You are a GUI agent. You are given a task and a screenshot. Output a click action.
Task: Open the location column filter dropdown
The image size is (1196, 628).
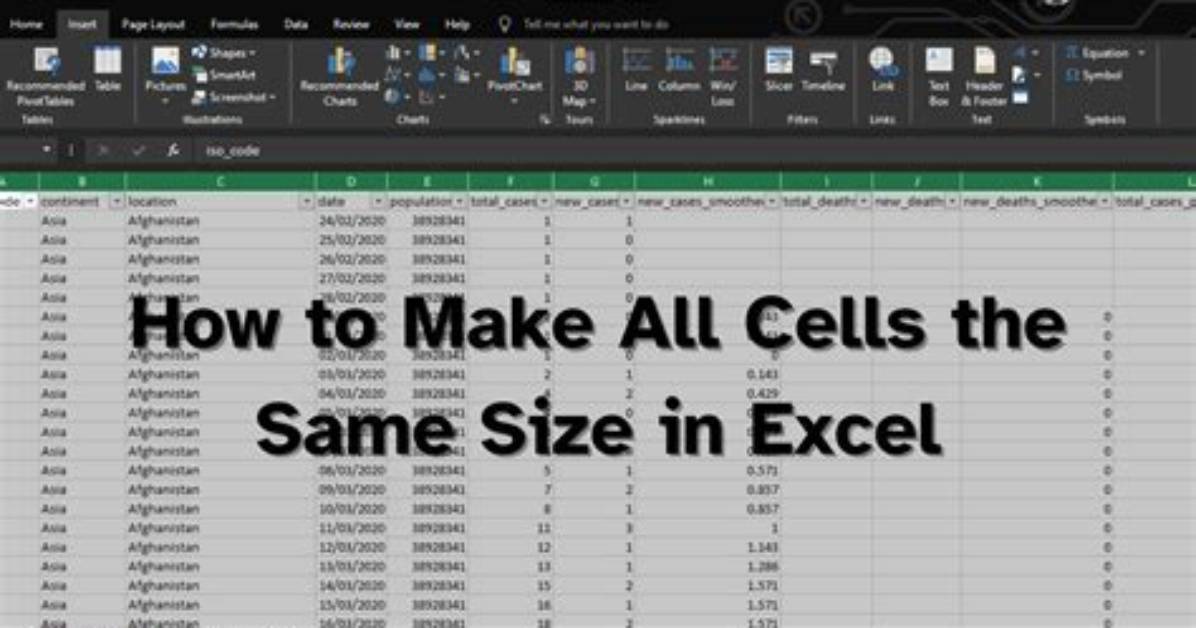pyautogui.click(x=307, y=201)
